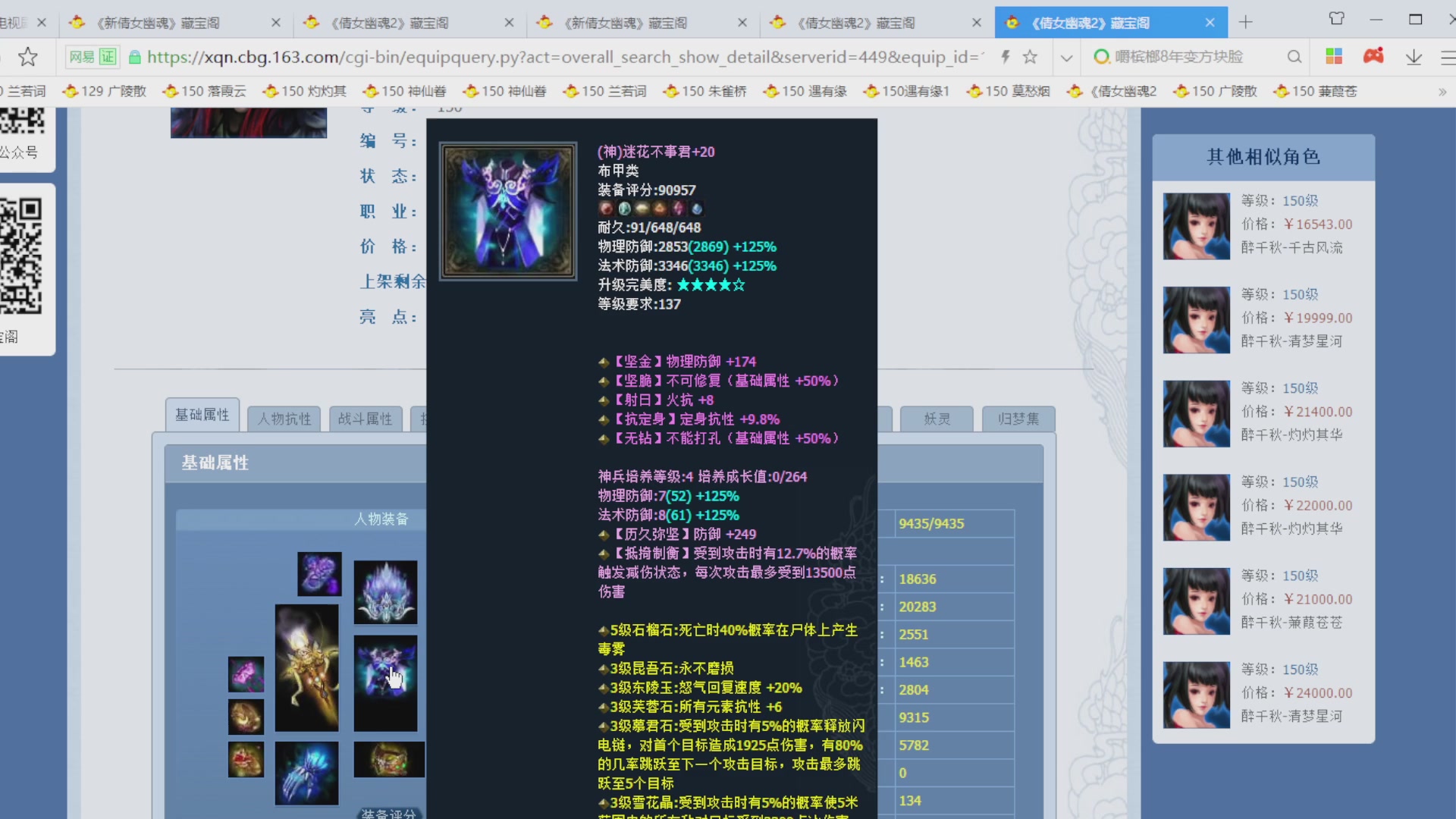Click the 醉千秋-千古风流 server text

coord(1291,247)
